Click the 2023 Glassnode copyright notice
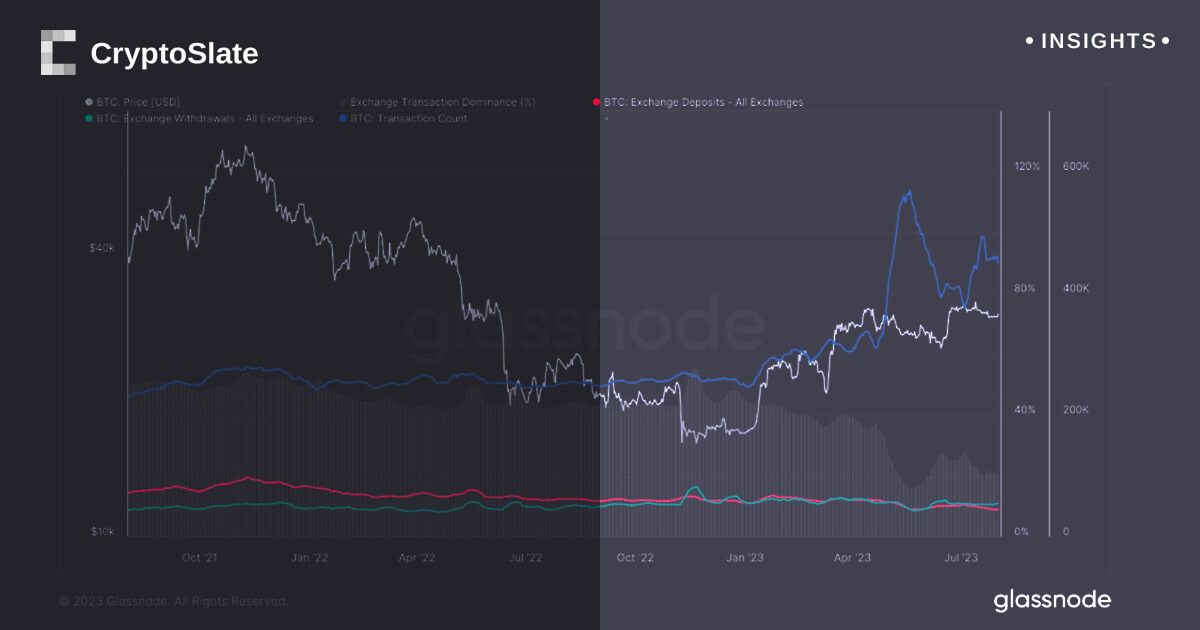1200x630 pixels. 173,601
